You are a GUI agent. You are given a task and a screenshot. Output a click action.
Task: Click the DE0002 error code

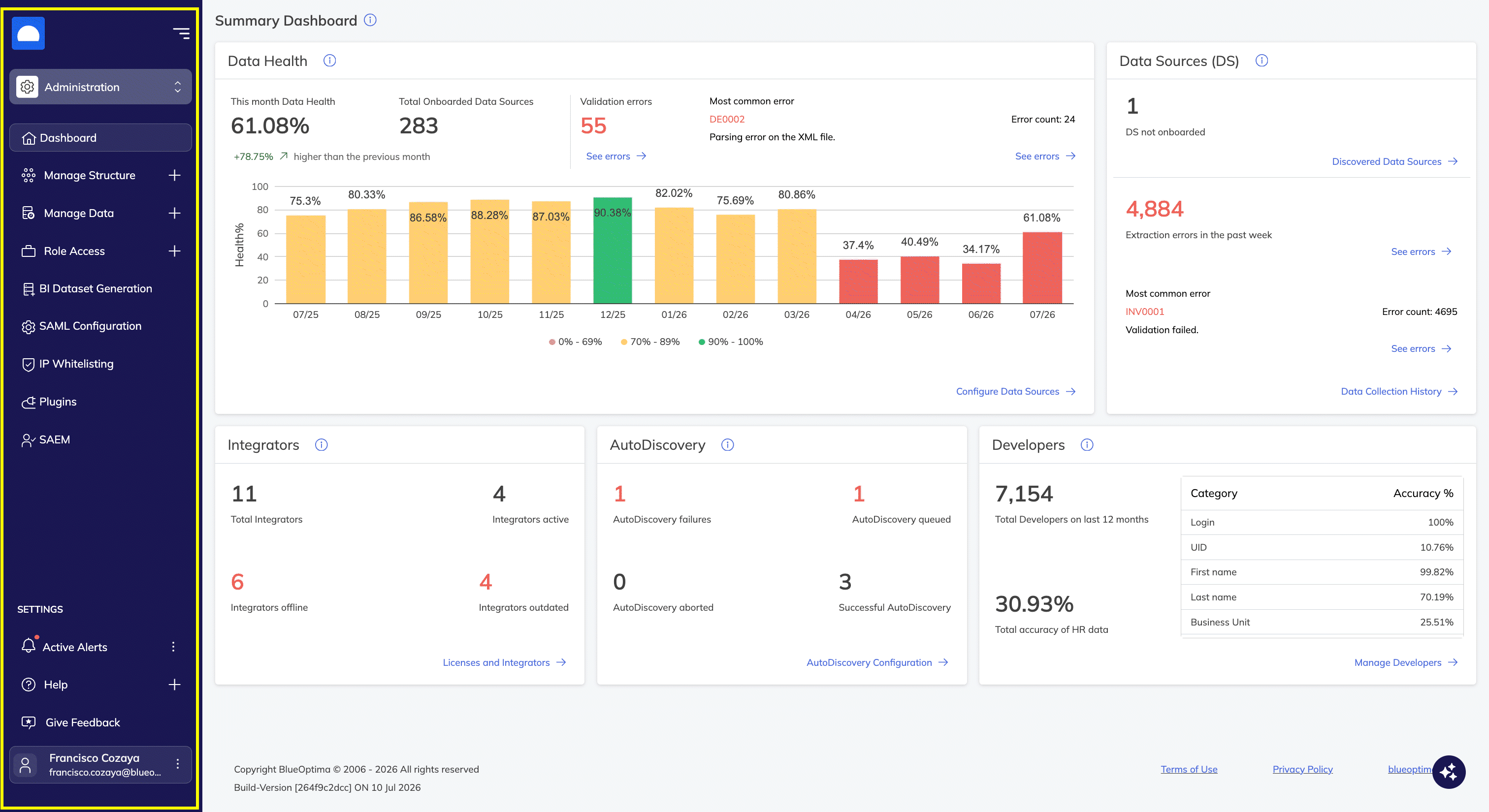click(727, 119)
